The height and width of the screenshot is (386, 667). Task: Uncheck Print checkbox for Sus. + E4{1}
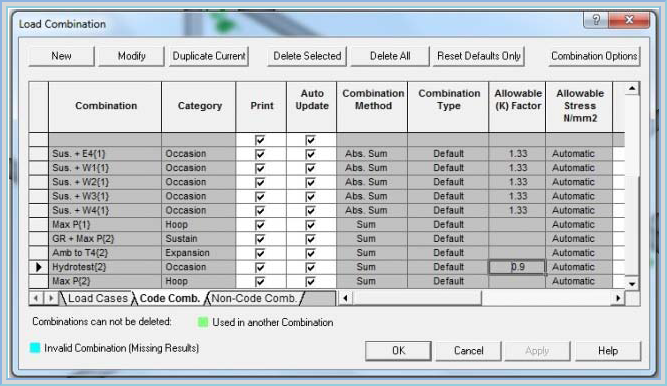pos(260,154)
